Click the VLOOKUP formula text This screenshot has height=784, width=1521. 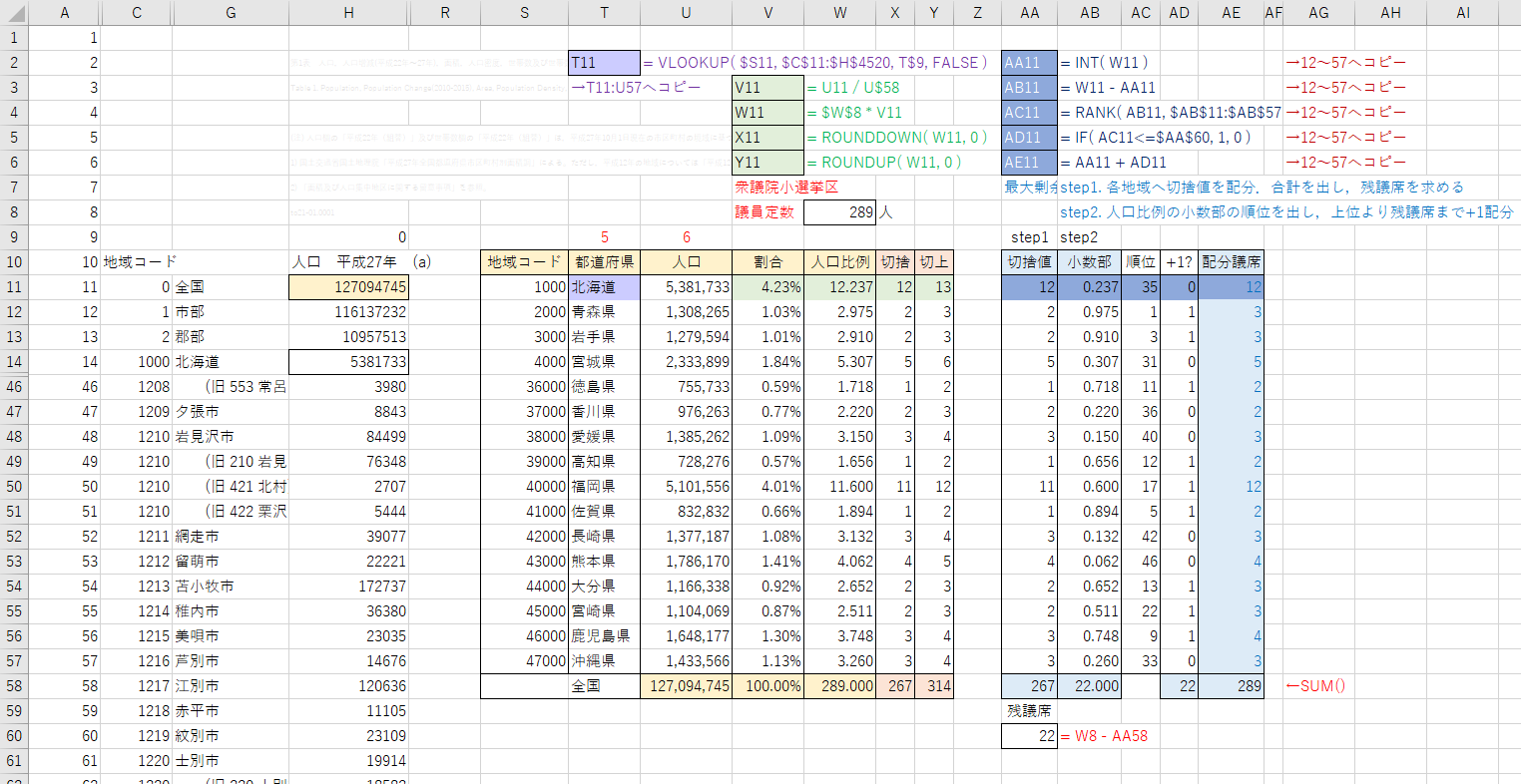[815, 63]
